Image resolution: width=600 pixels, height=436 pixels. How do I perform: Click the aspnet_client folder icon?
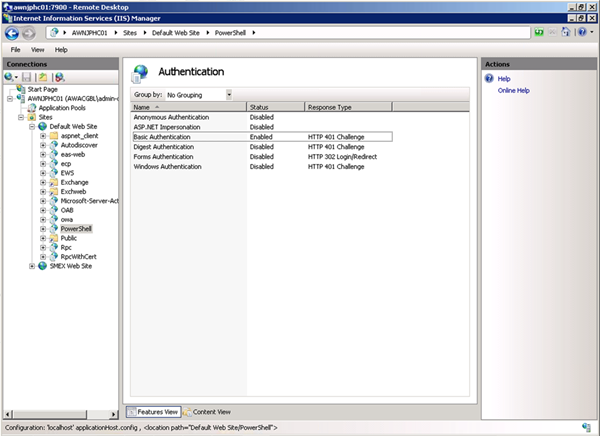(54, 136)
